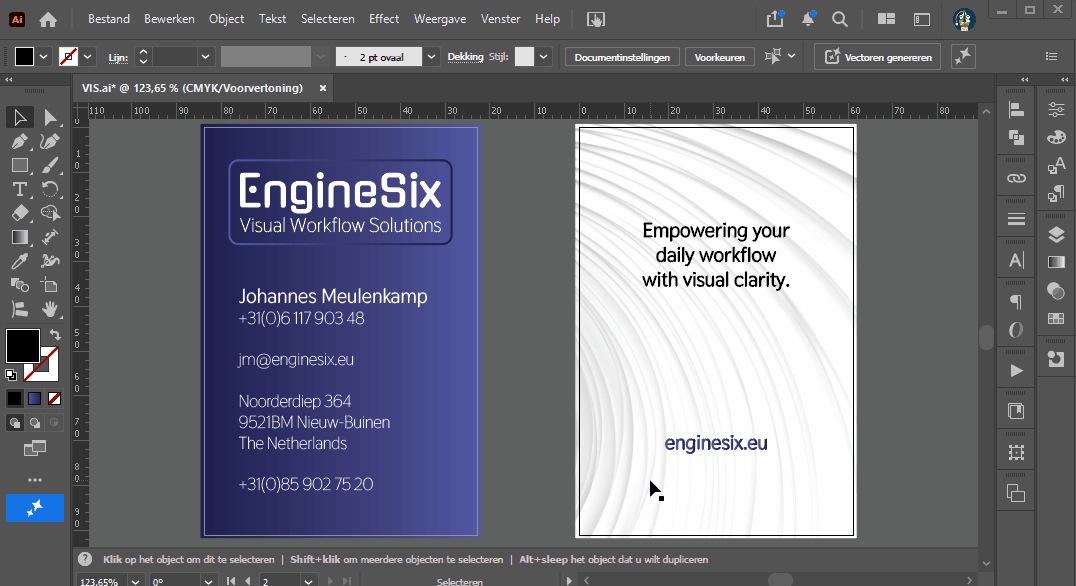Toggle Draw Normal mode
The width and height of the screenshot is (1076, 586).
[x=14, y=423]
